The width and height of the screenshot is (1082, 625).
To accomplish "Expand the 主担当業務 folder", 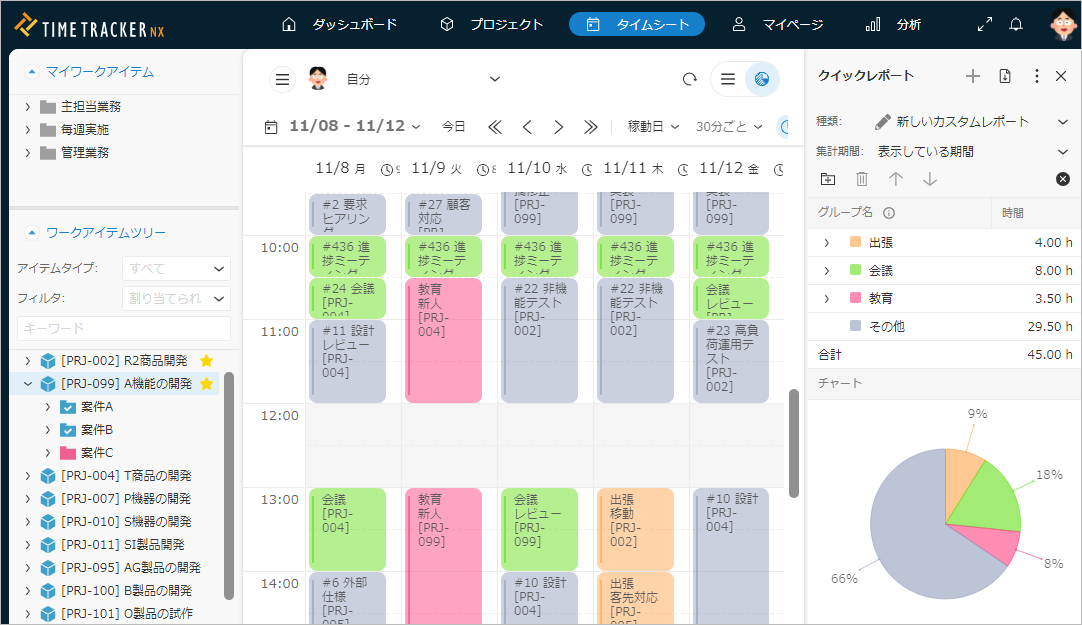I will click(28, 106).
